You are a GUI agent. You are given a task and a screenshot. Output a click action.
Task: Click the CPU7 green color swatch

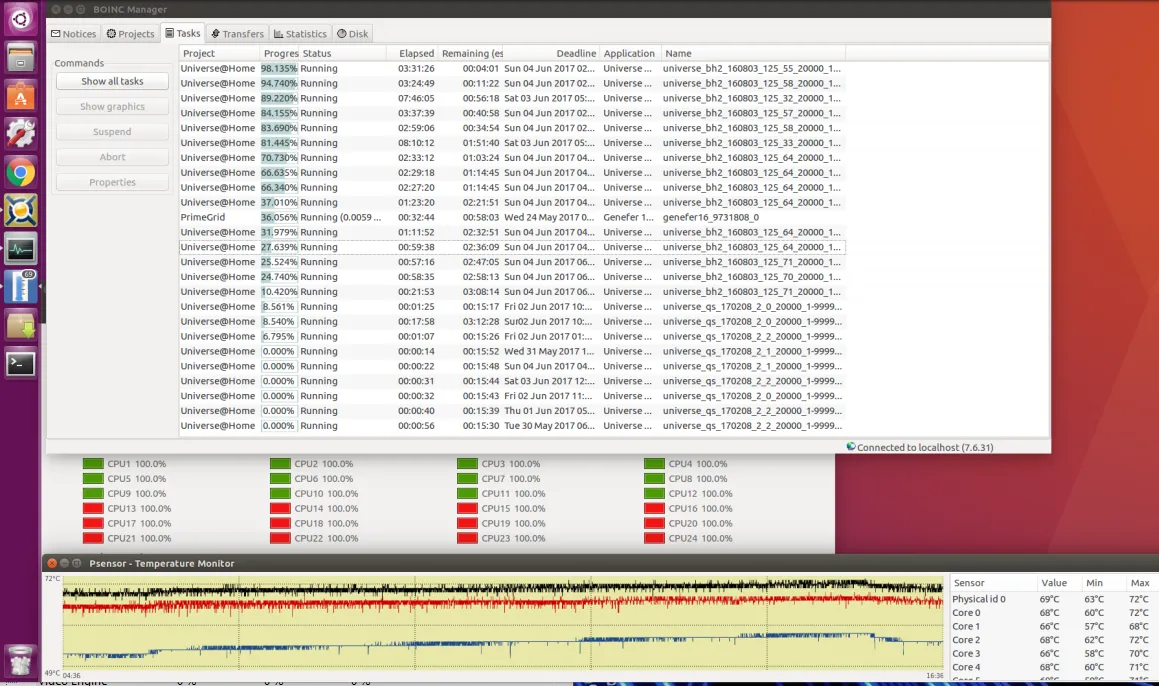pos(467,478)
